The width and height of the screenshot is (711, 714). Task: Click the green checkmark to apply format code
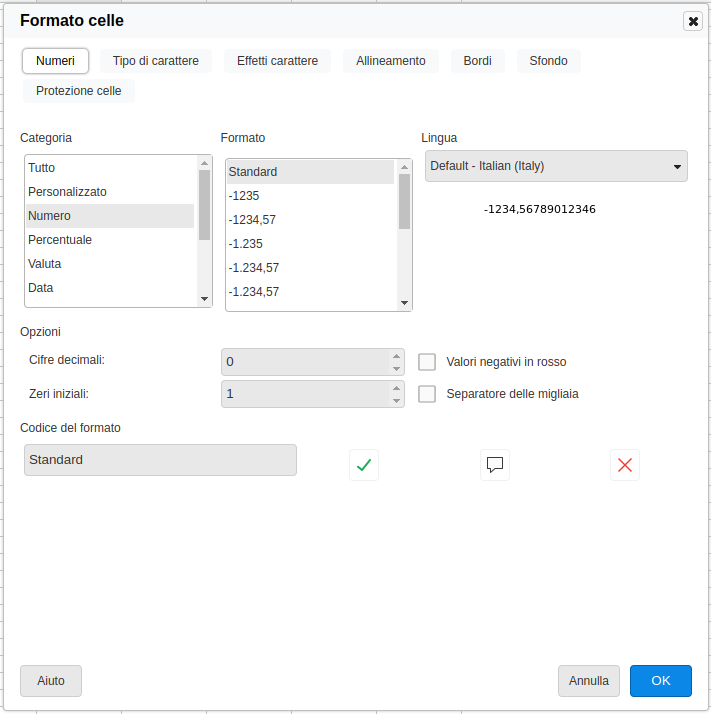(364, 465)
